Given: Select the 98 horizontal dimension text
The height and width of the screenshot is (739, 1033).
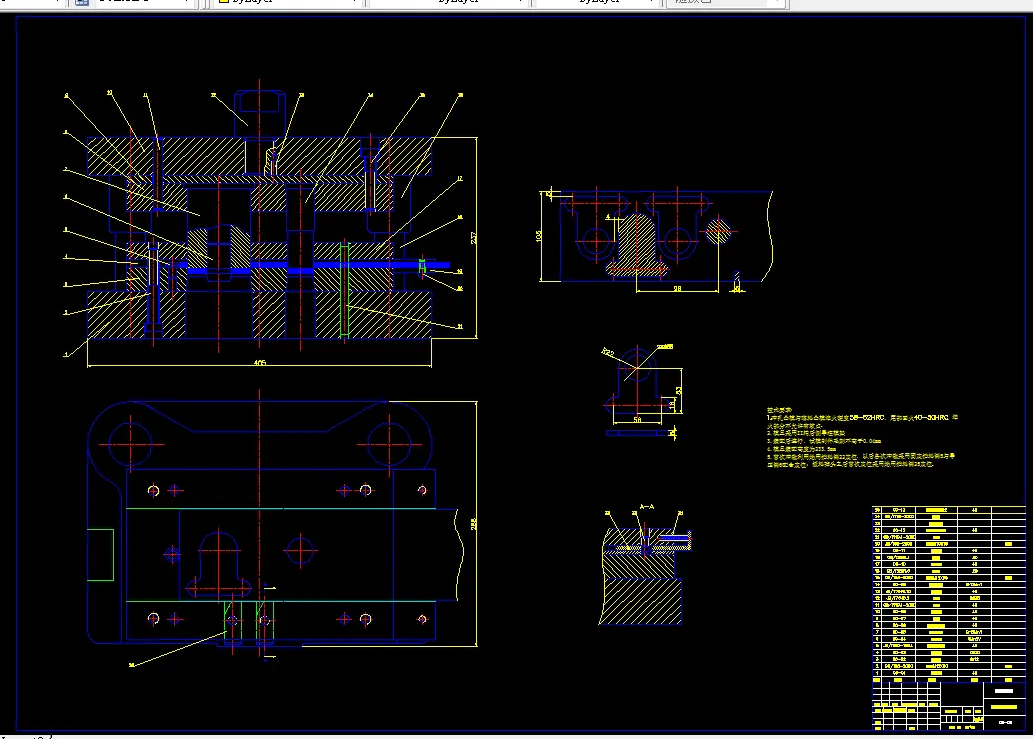Looking at the screenshot, I should pyautogui.click(x=677, y=288).
